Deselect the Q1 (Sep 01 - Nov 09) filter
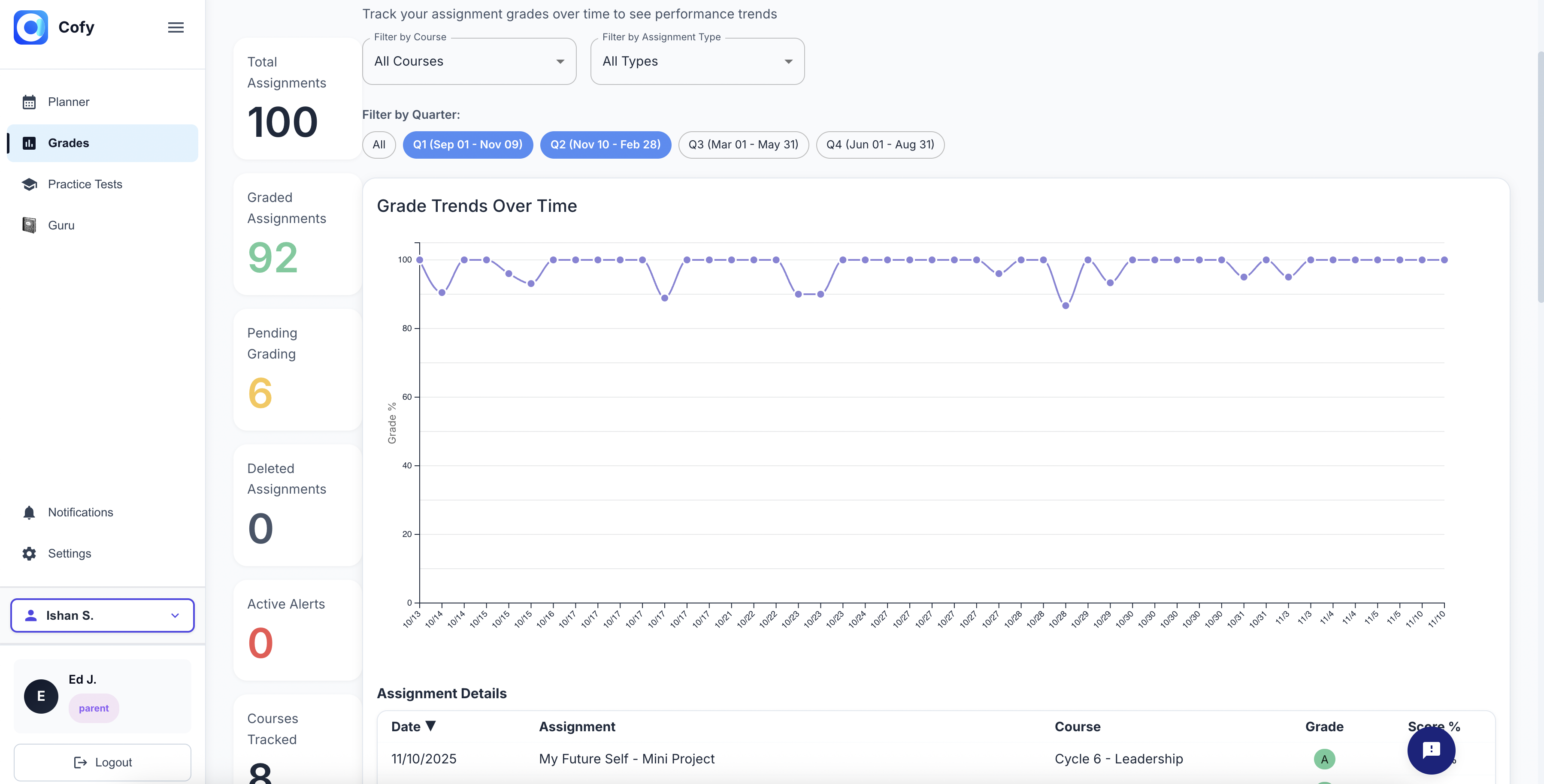The height and width of the screenshot is (784, 1544). pos(468,145)
